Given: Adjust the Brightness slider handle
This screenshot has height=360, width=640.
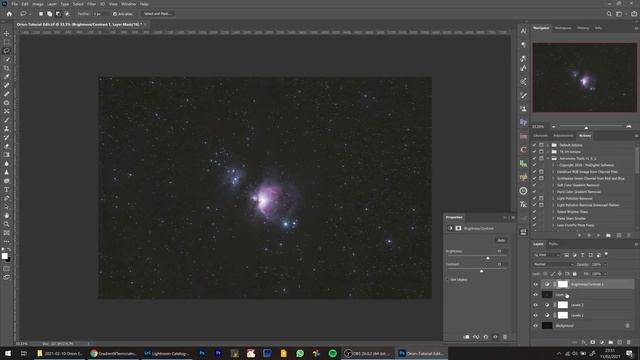Looking at the screenshot, I should coord(488,258).
